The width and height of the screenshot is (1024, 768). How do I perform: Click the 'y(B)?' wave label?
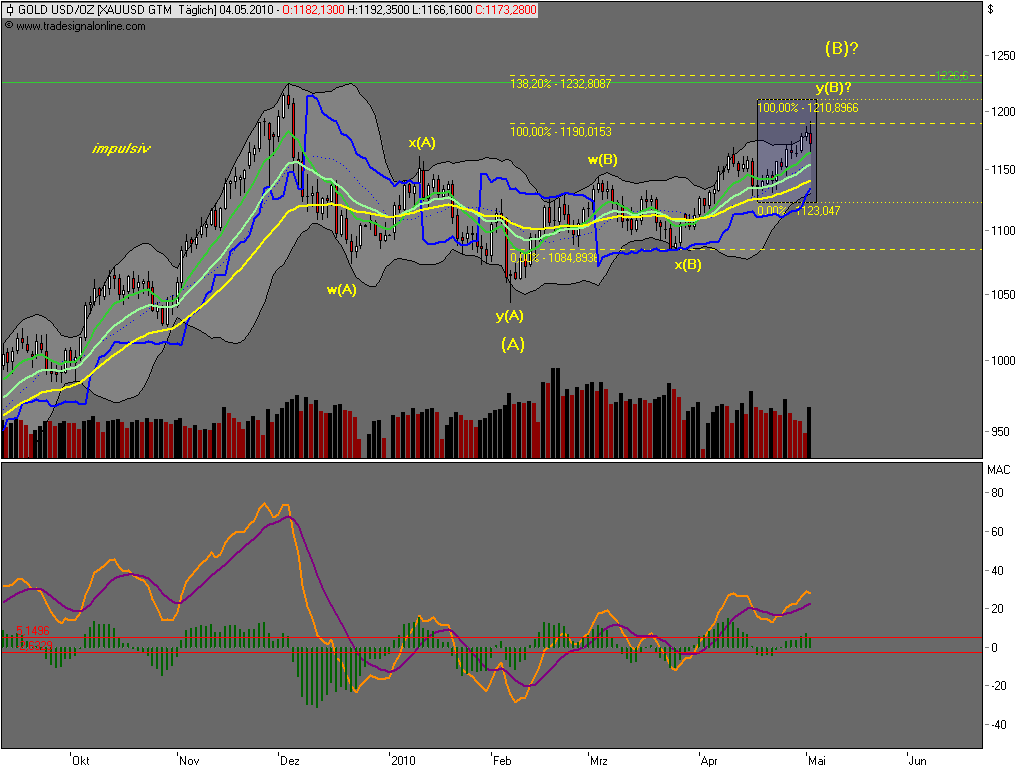pyautogui.click(x=833, y=88)
